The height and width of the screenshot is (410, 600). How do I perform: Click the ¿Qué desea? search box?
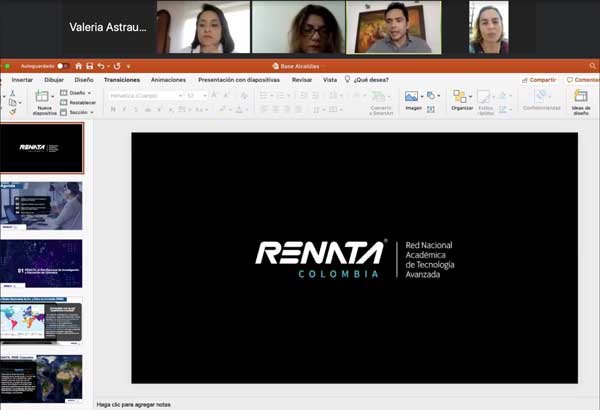click(371, 80)
